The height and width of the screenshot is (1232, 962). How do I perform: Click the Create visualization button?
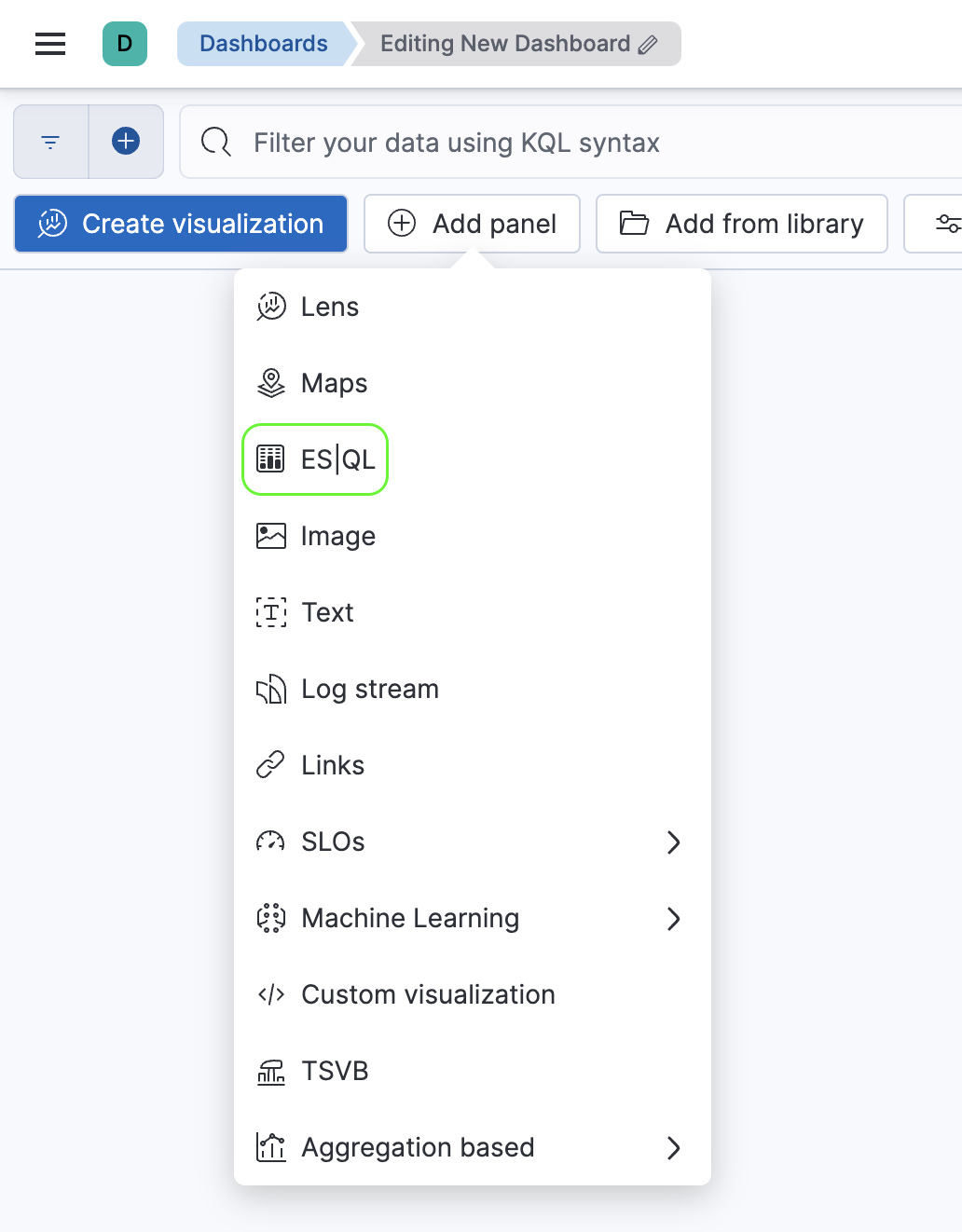180,224
